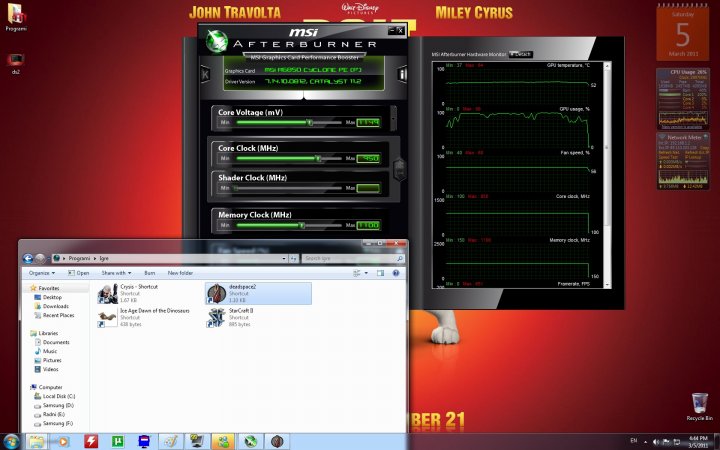Open Windows Live Messenger from the taskbar
Screen dimensions: 720x450
(224, 441)
